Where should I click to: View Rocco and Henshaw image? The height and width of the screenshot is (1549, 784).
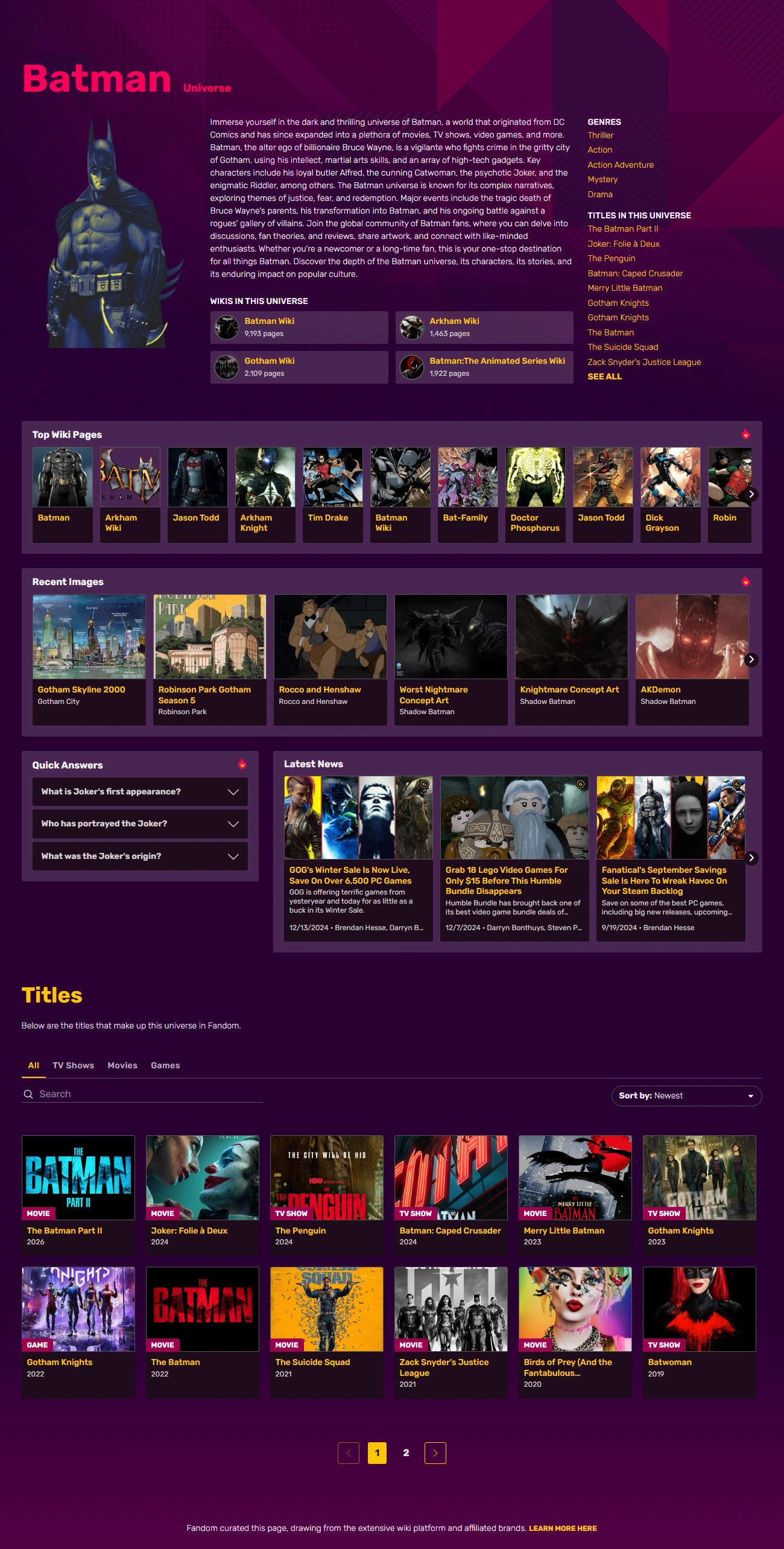pyautogui.click(x=330, y=637)
